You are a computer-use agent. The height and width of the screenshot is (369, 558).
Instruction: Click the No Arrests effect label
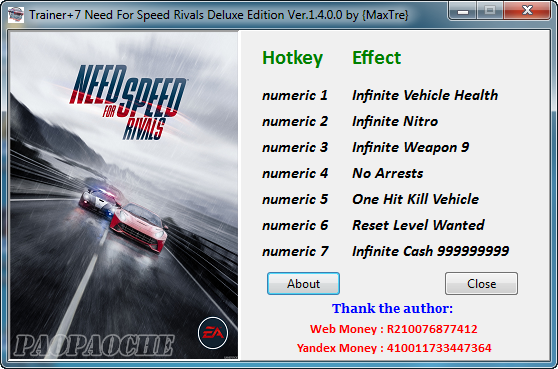[x=388, y=173]
